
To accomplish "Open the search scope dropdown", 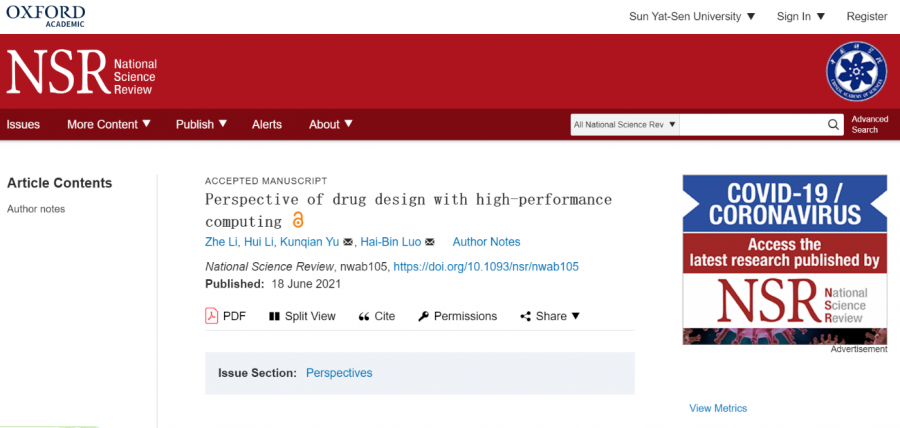I will [625, 125].
